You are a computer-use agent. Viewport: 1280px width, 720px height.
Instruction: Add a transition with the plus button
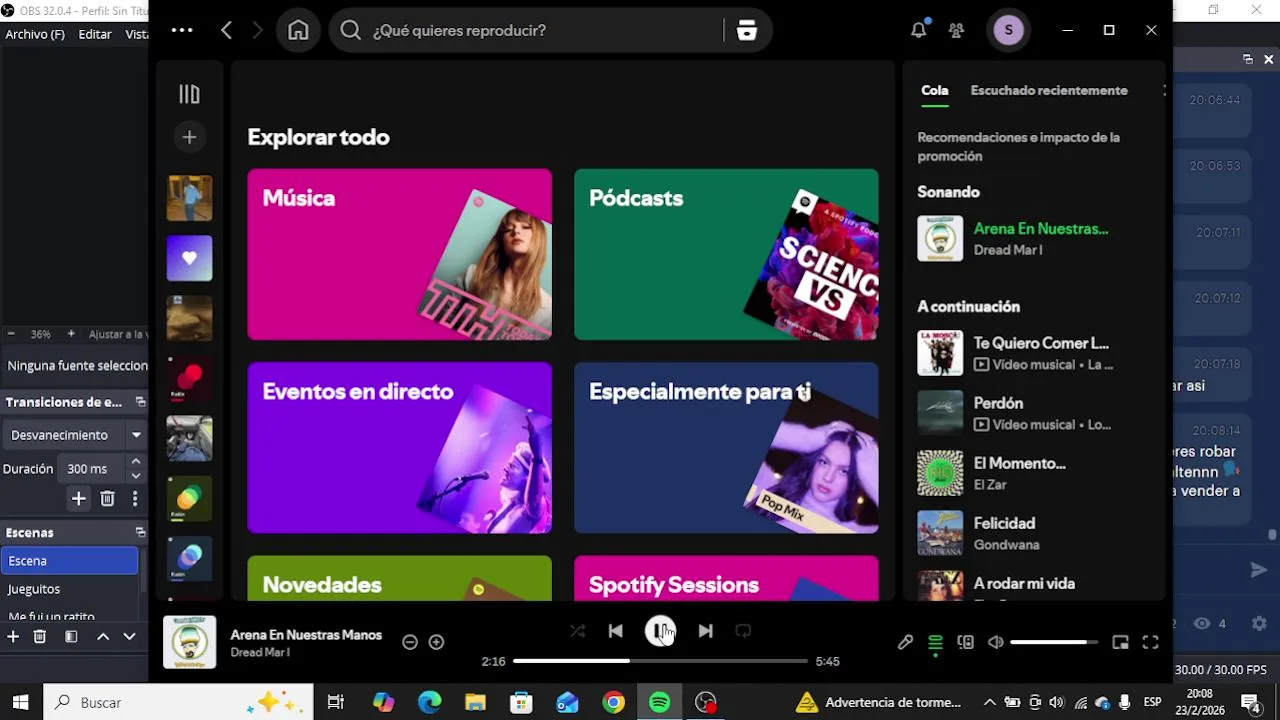[x=78, y=498]
